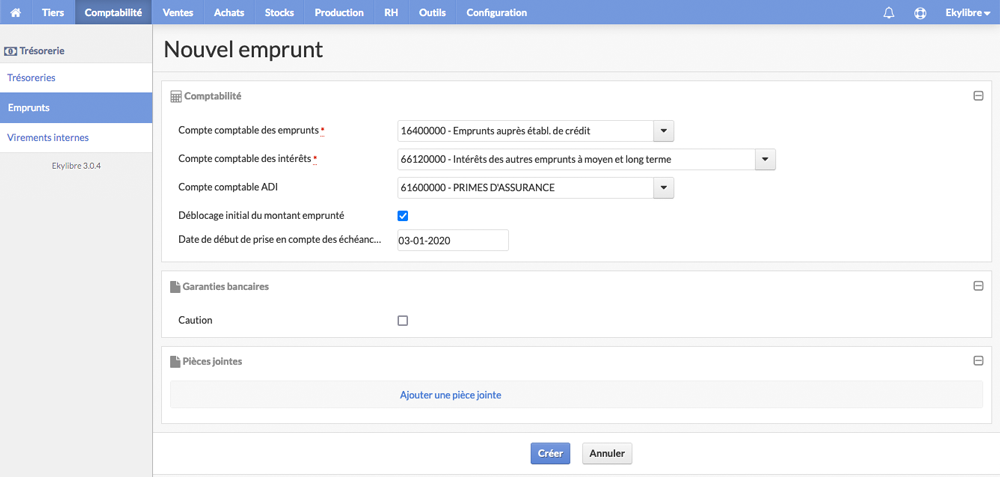
Task: Open the Production menu
Action: [339, 12]
